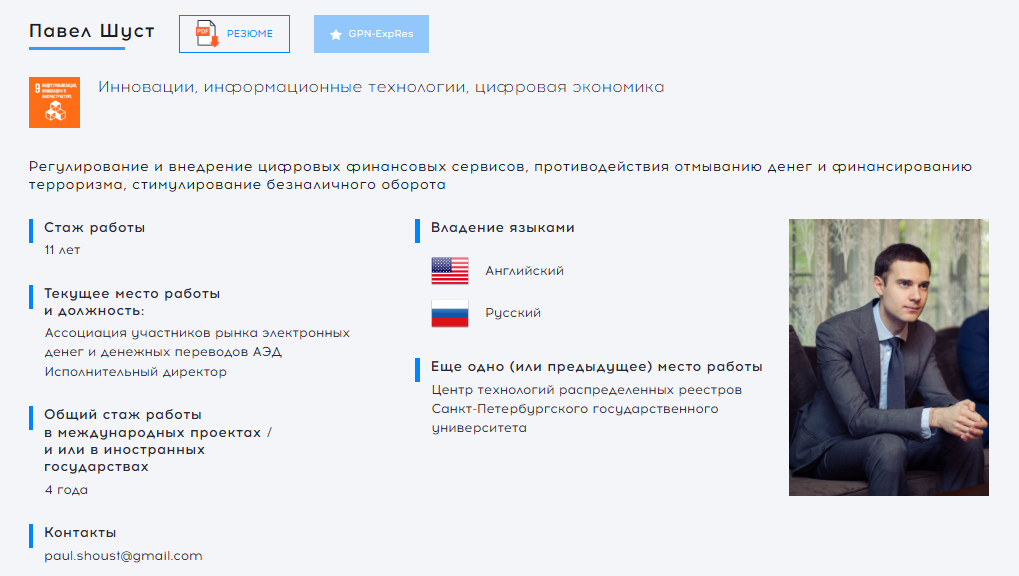
Task: Download the РЕЗЮМЕ PDF file
Action: click(x=234, y=34)
